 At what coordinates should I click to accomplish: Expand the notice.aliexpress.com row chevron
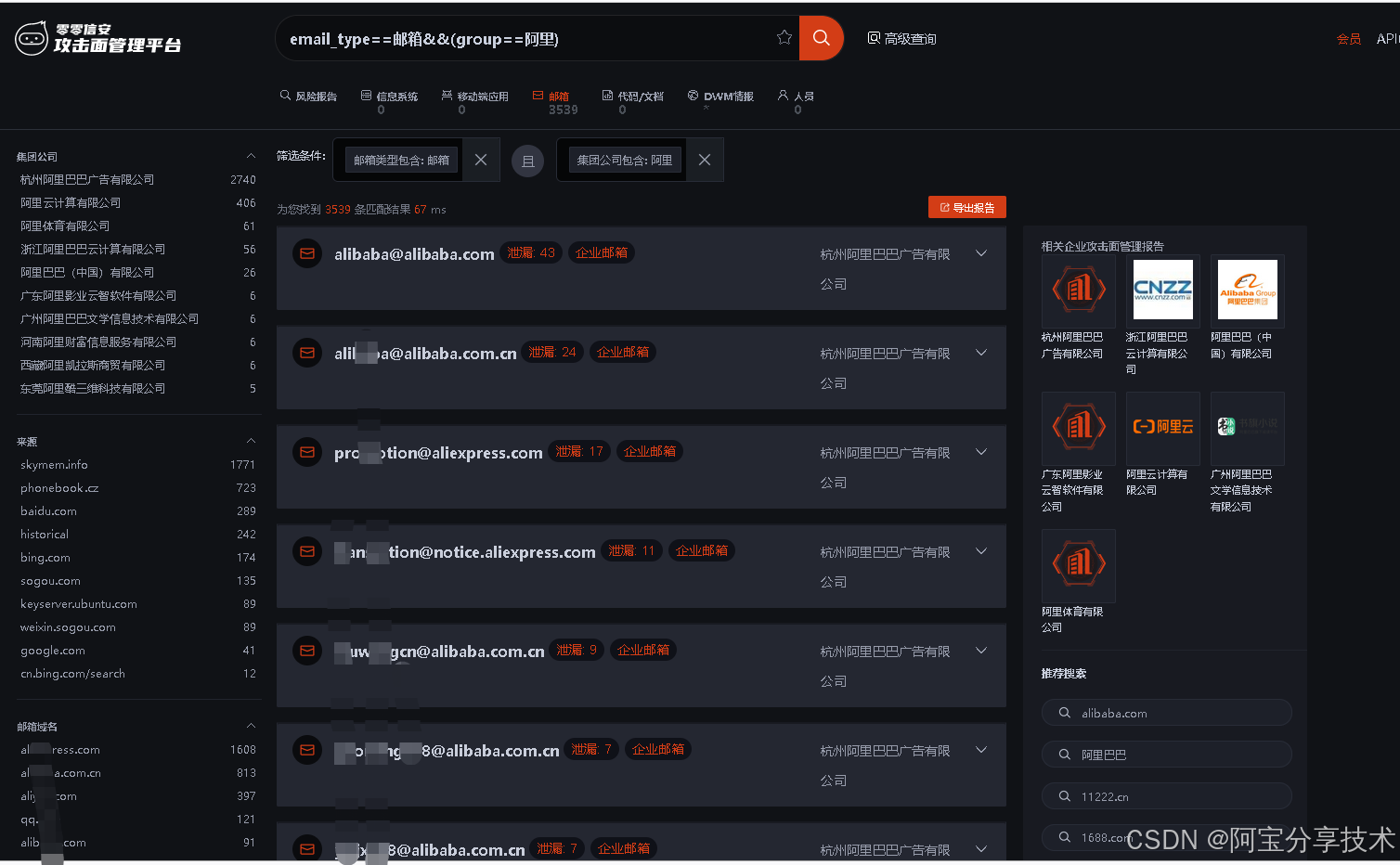[981, 551]
